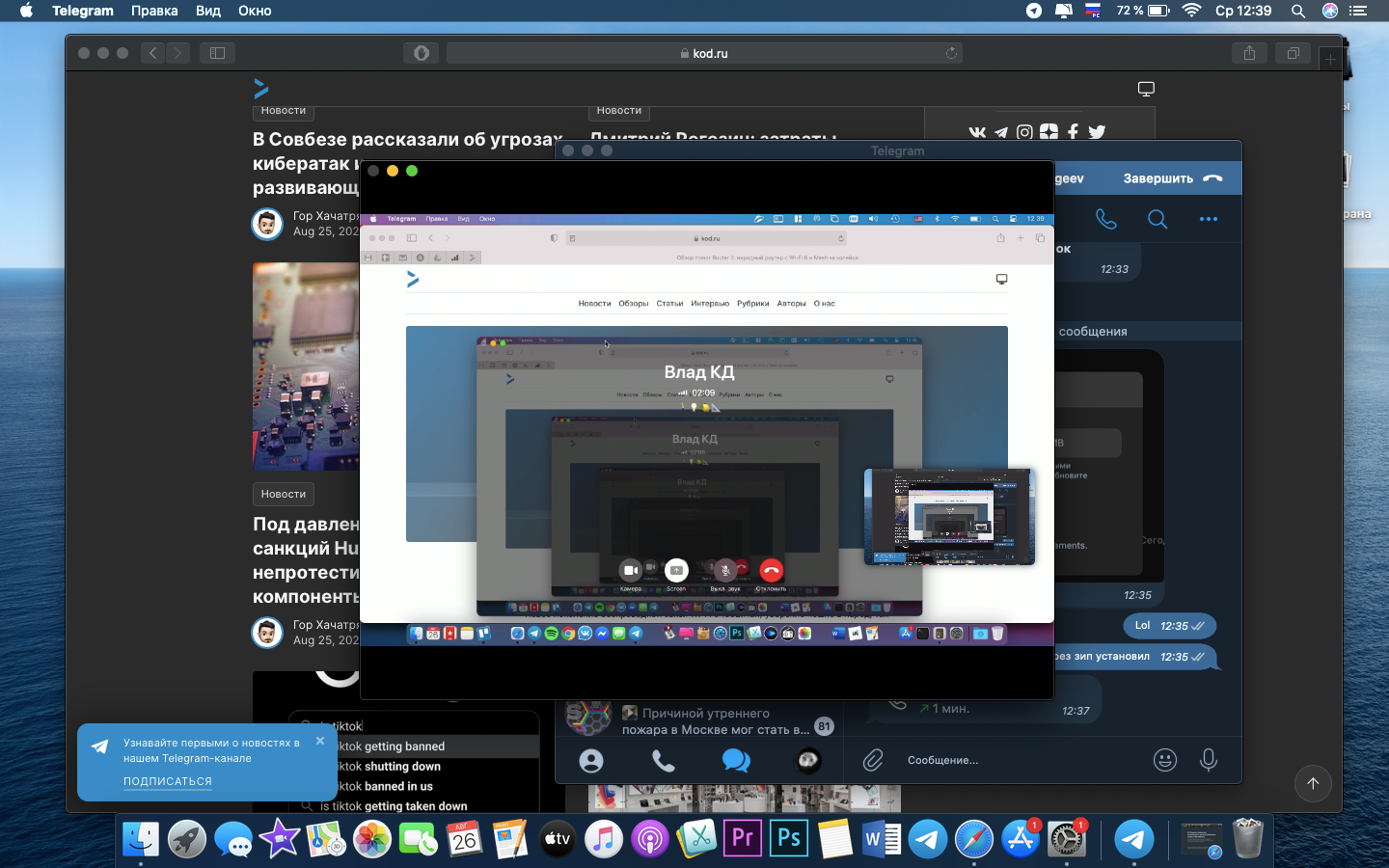Open the three-dots chat menu
This screenshot has width=1389, height=868.
tap(1208, 219)
